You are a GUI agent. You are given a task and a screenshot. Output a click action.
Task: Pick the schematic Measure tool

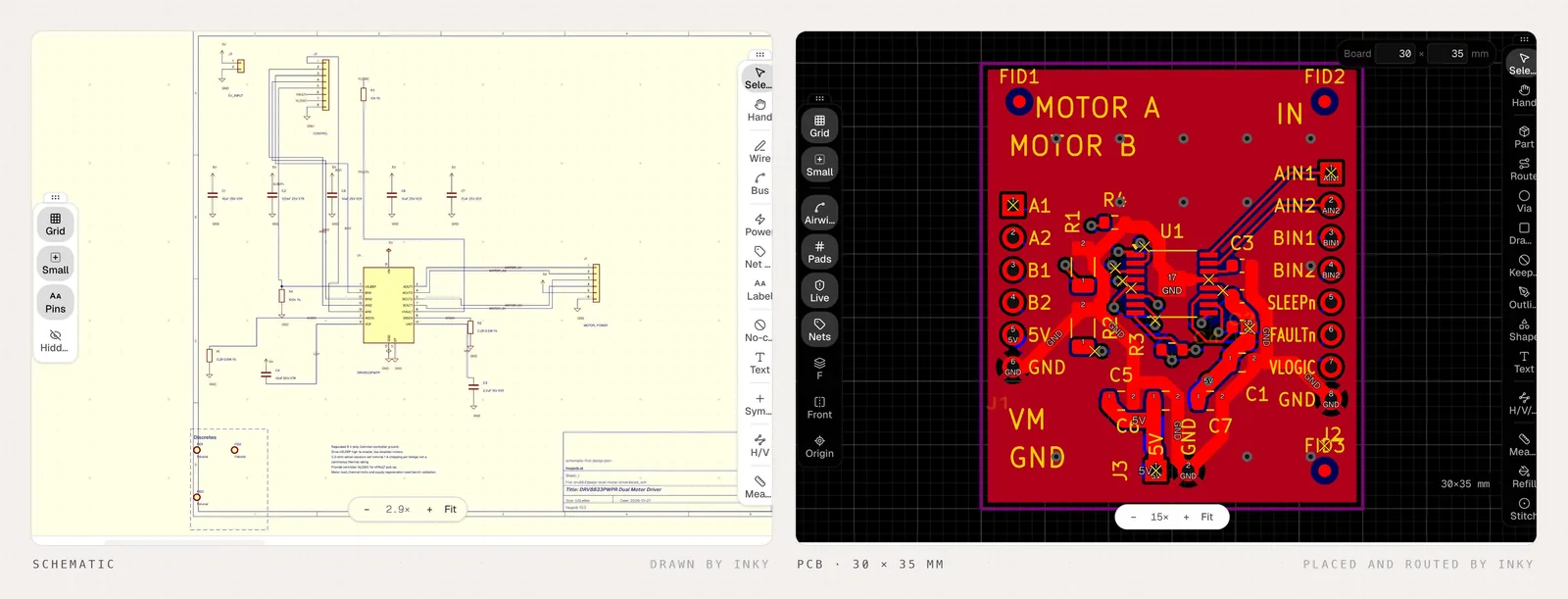(x=759, y=487)
